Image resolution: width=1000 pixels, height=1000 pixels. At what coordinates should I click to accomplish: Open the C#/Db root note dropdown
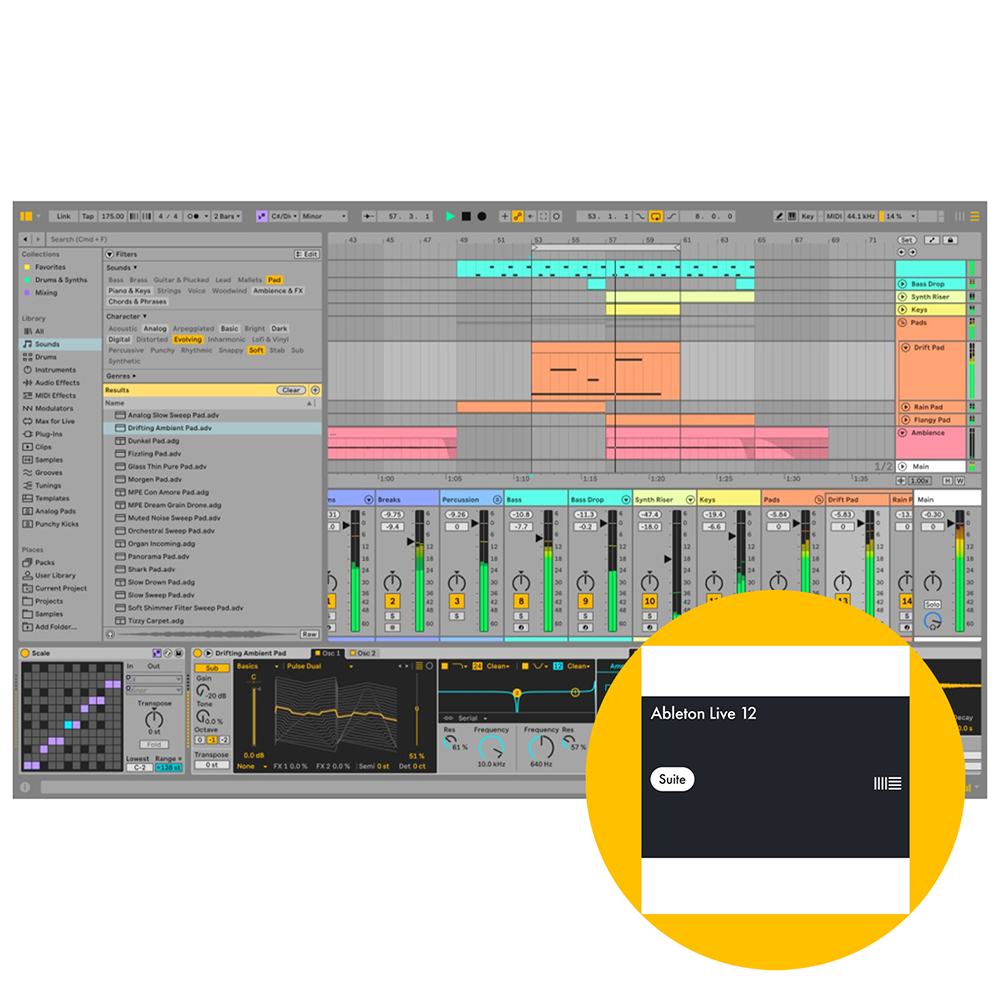click(284, 216)
